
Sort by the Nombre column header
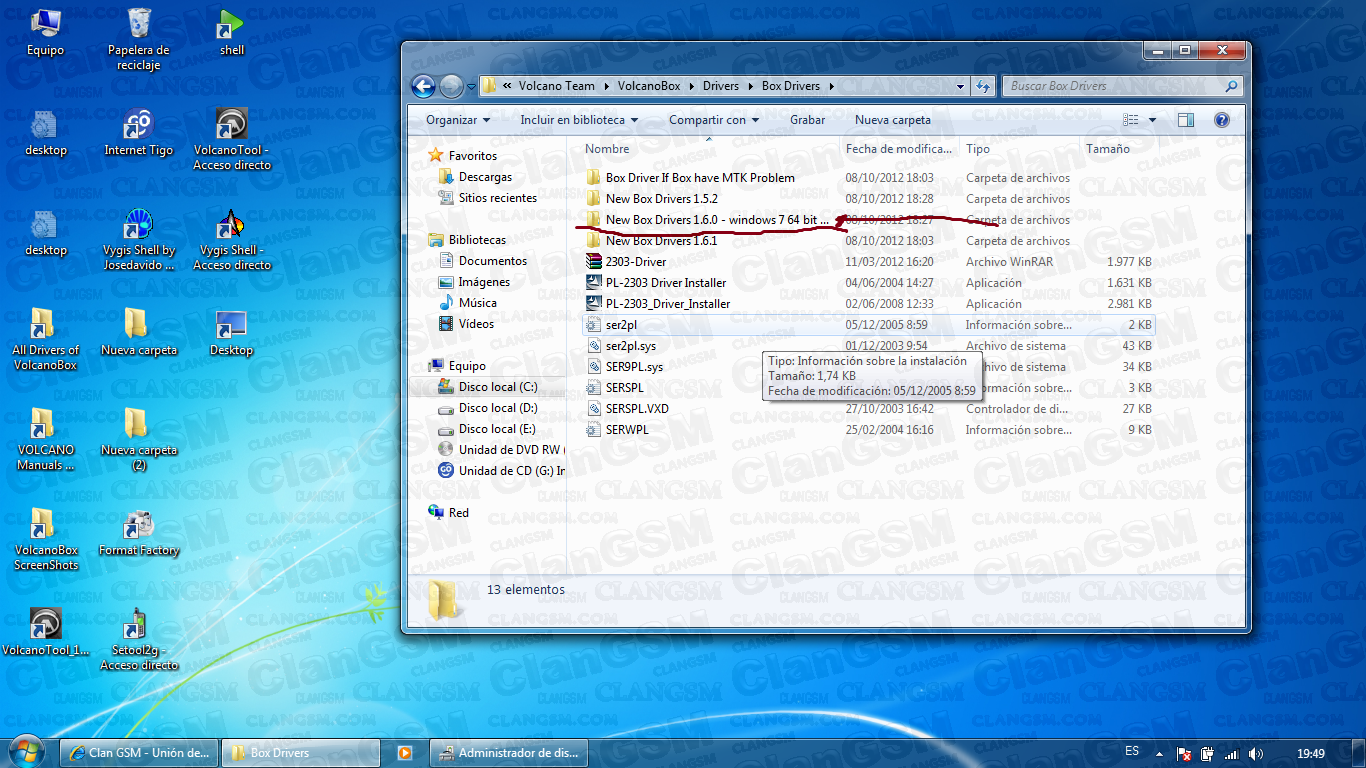[607, 149]
